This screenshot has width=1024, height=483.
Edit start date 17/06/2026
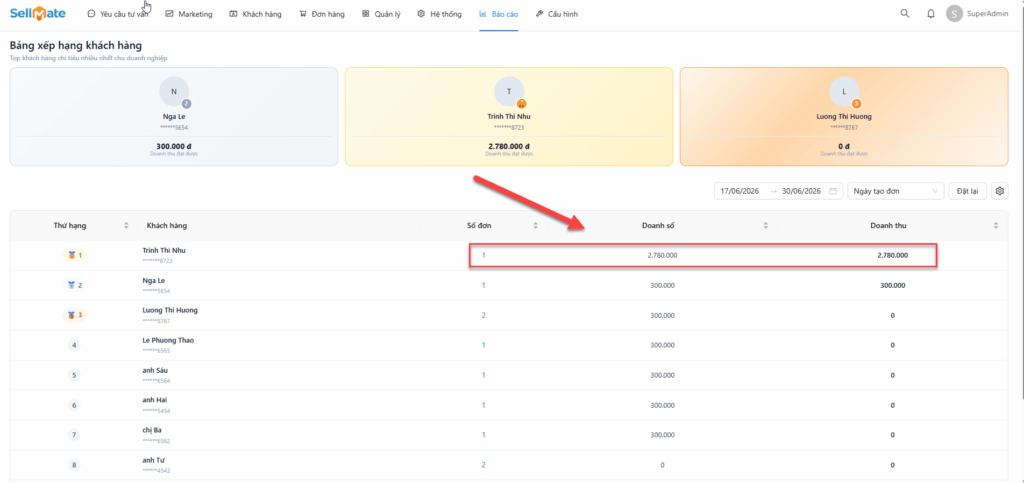(x=740, y=191)
